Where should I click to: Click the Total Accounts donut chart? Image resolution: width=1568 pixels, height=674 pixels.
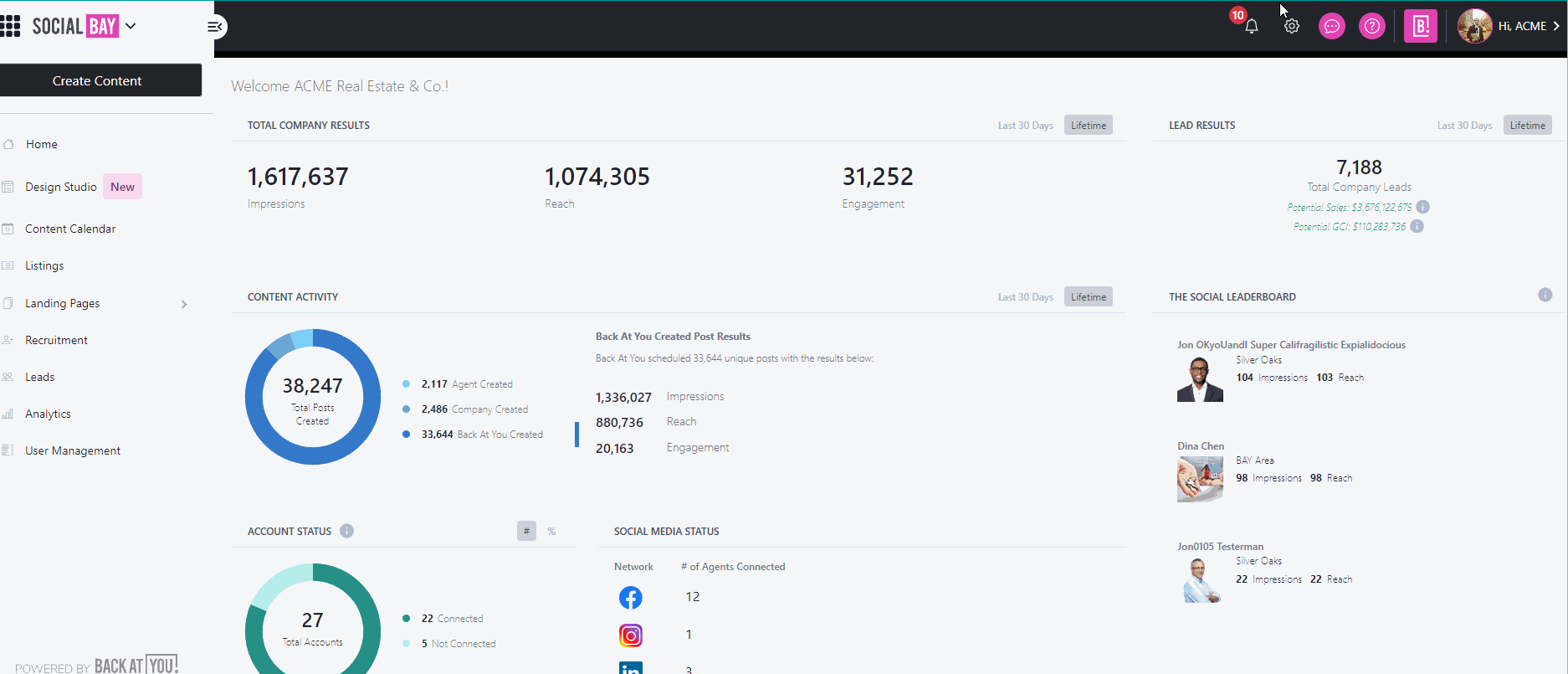point(313,620)
